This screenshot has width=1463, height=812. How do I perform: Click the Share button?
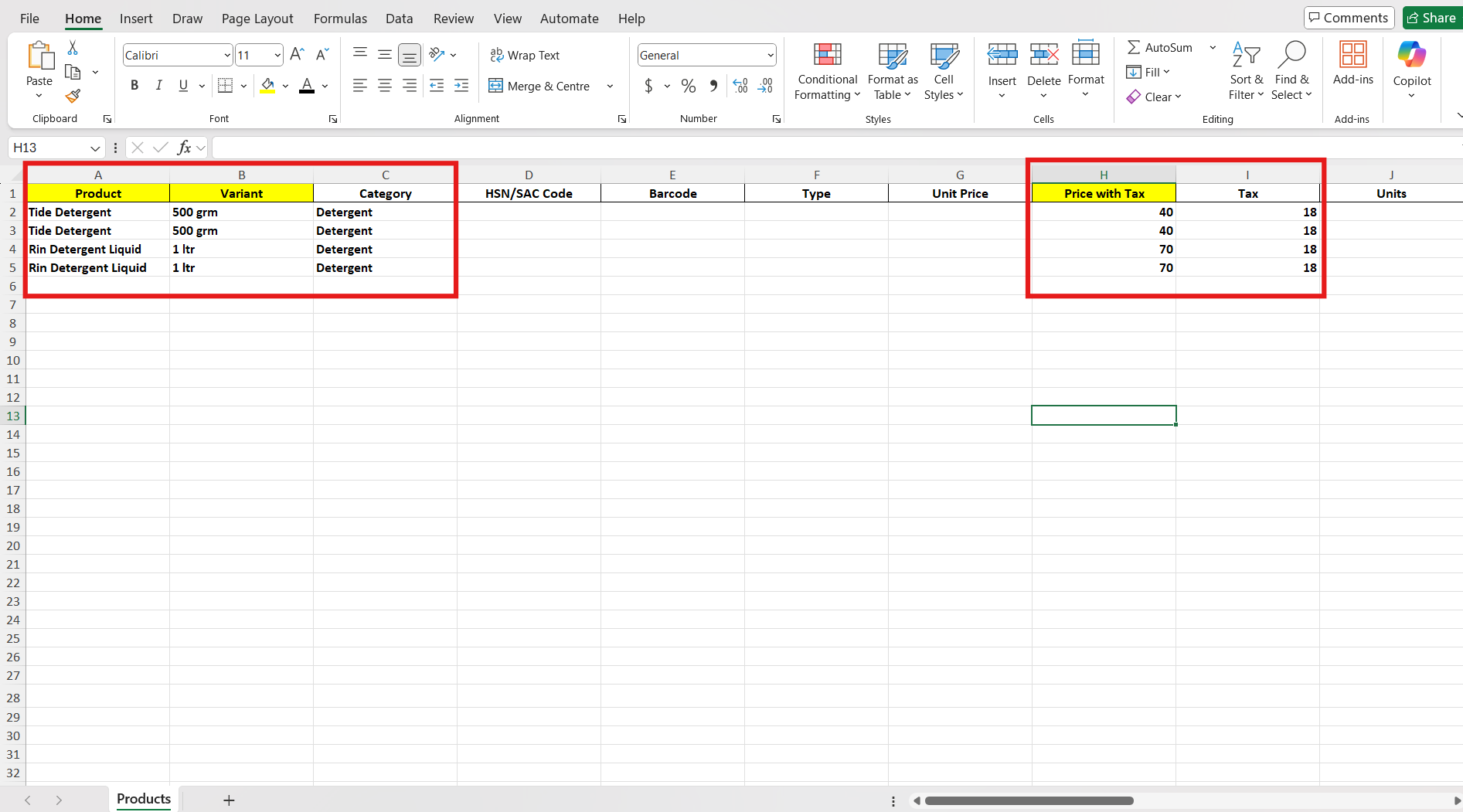[x=1432, y=18]
